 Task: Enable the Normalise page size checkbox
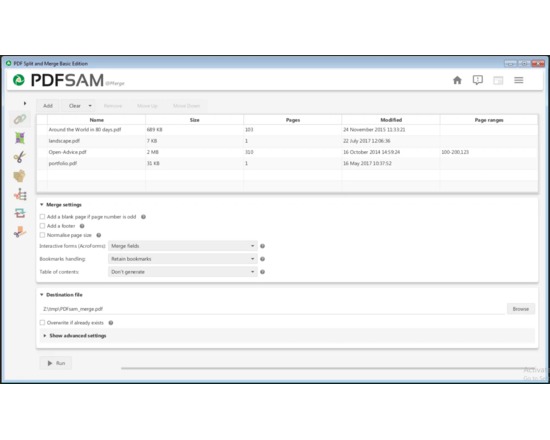click(42, 235)
